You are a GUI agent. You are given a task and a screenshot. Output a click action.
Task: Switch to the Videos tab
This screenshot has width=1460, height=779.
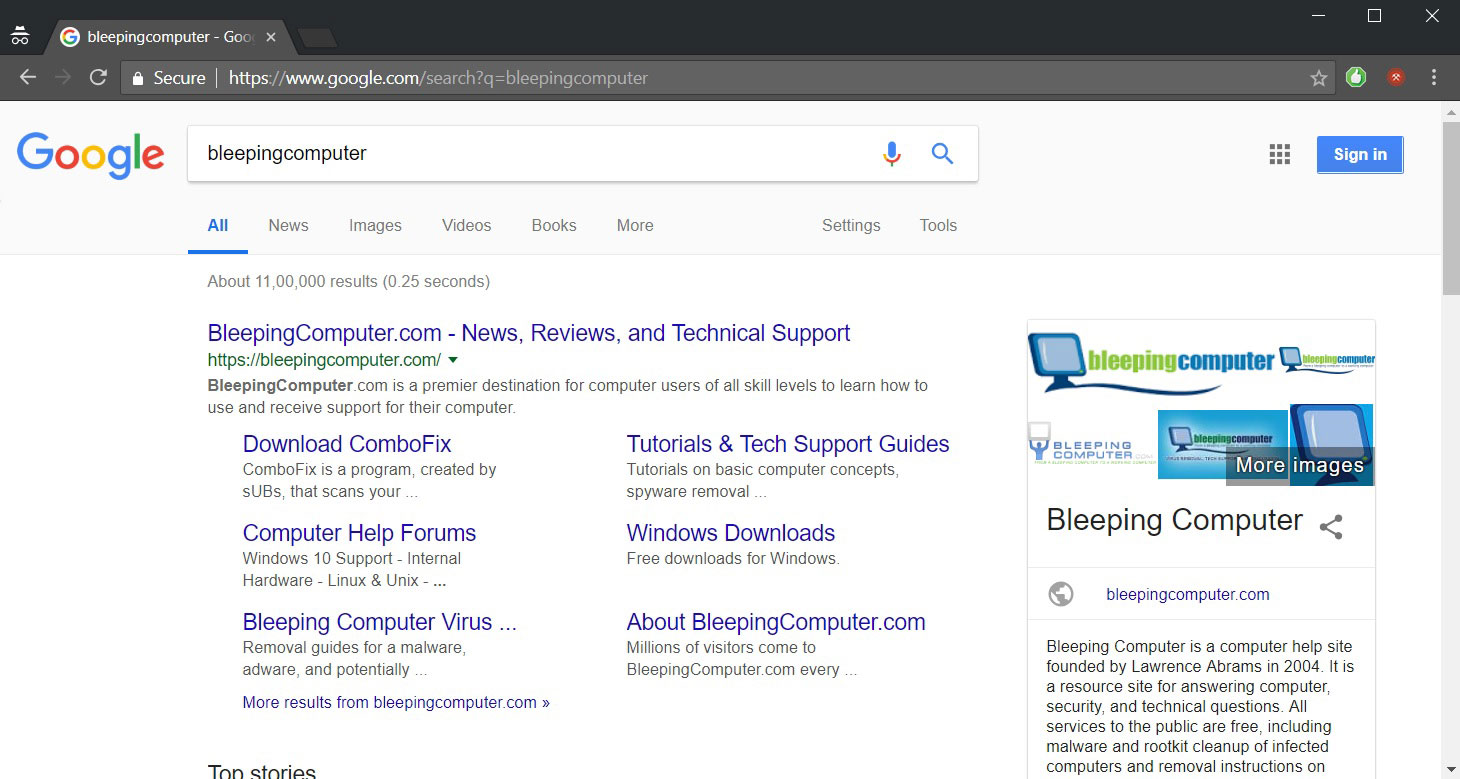click(467, 225)
